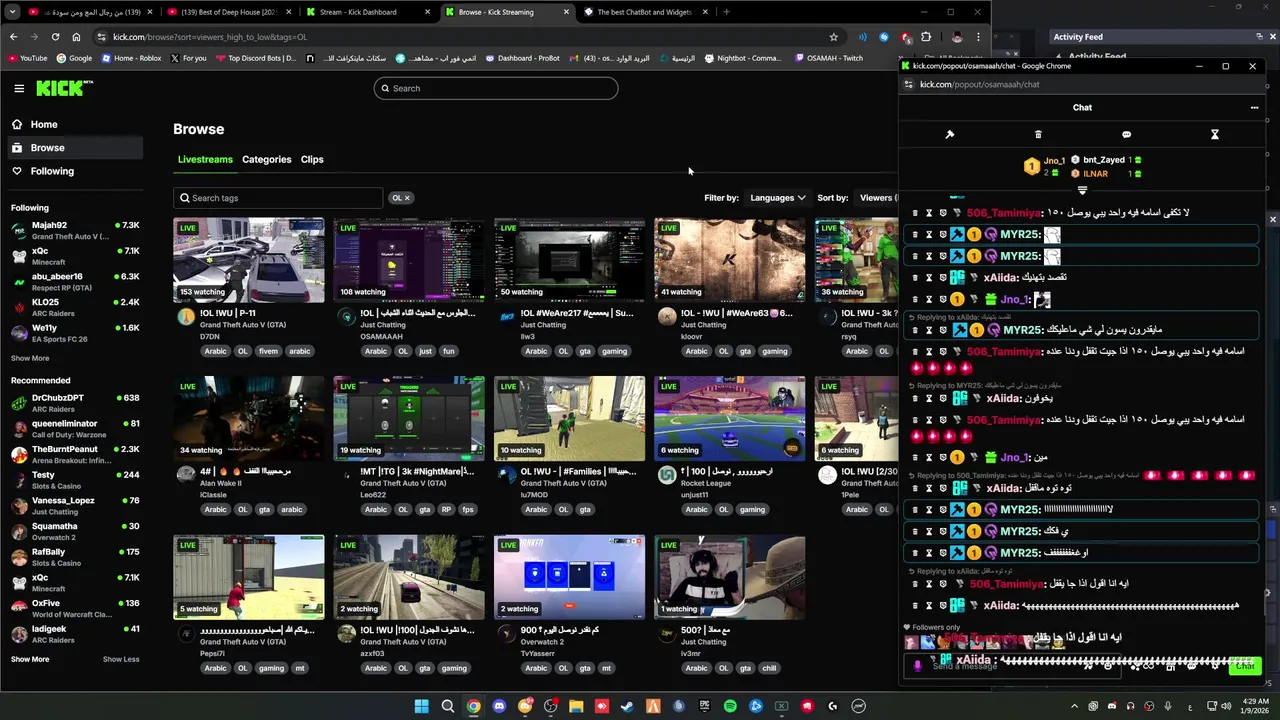Collapse Recommended list with Show Less
The height and width of the screenshot is (720, 1280).
click(x=121, y=659)
